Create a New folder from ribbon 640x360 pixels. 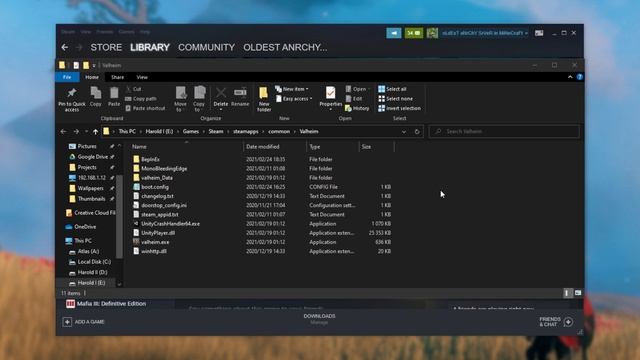(264, 99)
